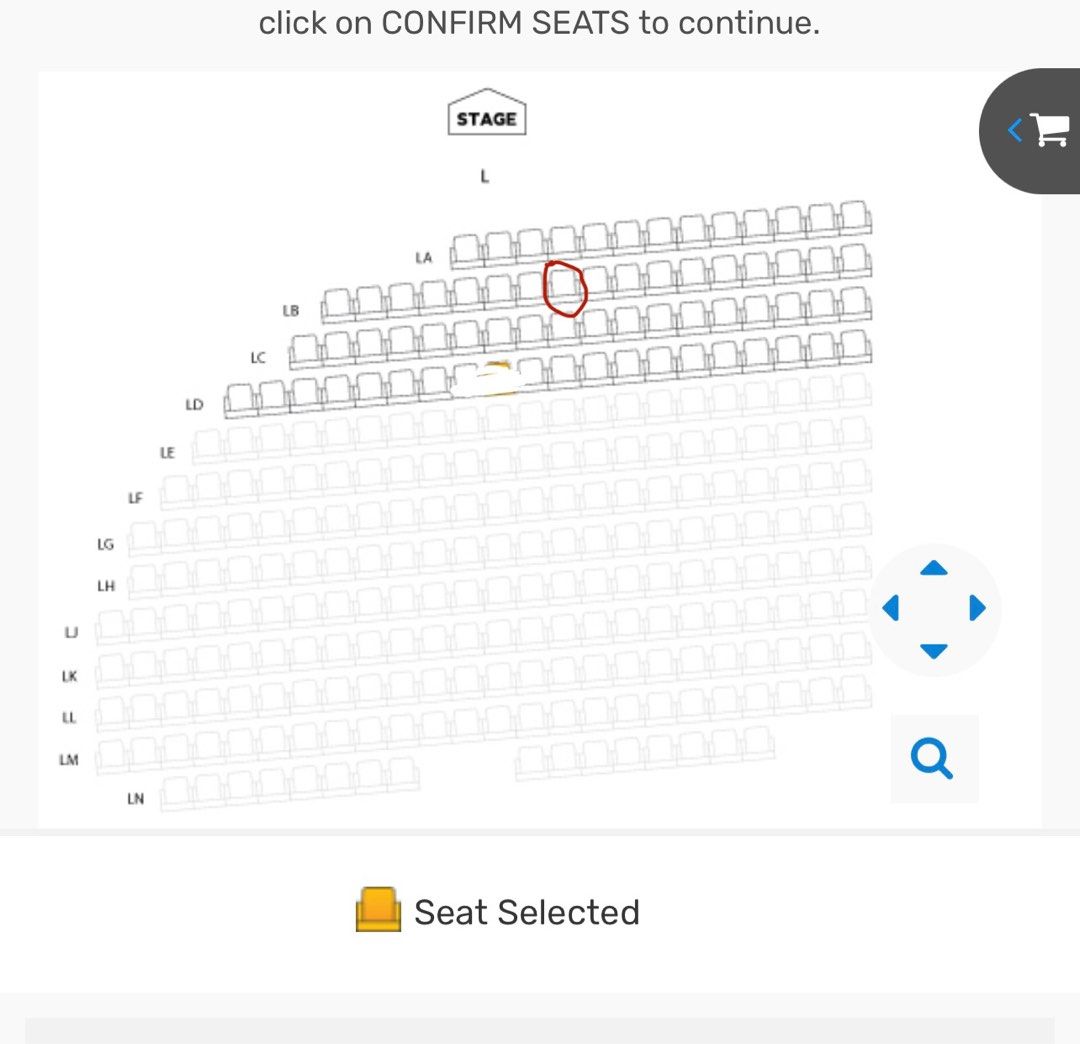Pan the seat map downward with the down arrow
Image resolution: width=1080 pixels, height=1044 pixels.
pyautogui.click(x=933, y=650)
